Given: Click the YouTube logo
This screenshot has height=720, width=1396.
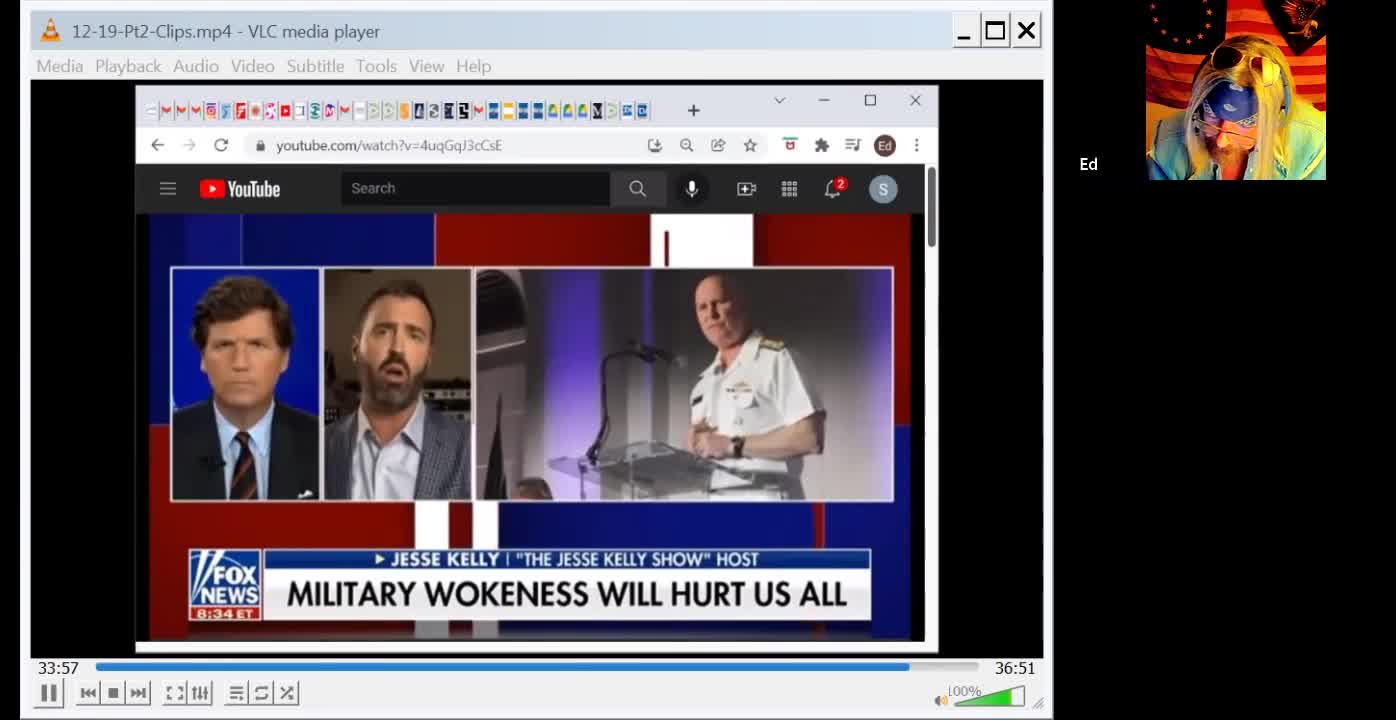Looking at the screenshot, I should point(240,189).
